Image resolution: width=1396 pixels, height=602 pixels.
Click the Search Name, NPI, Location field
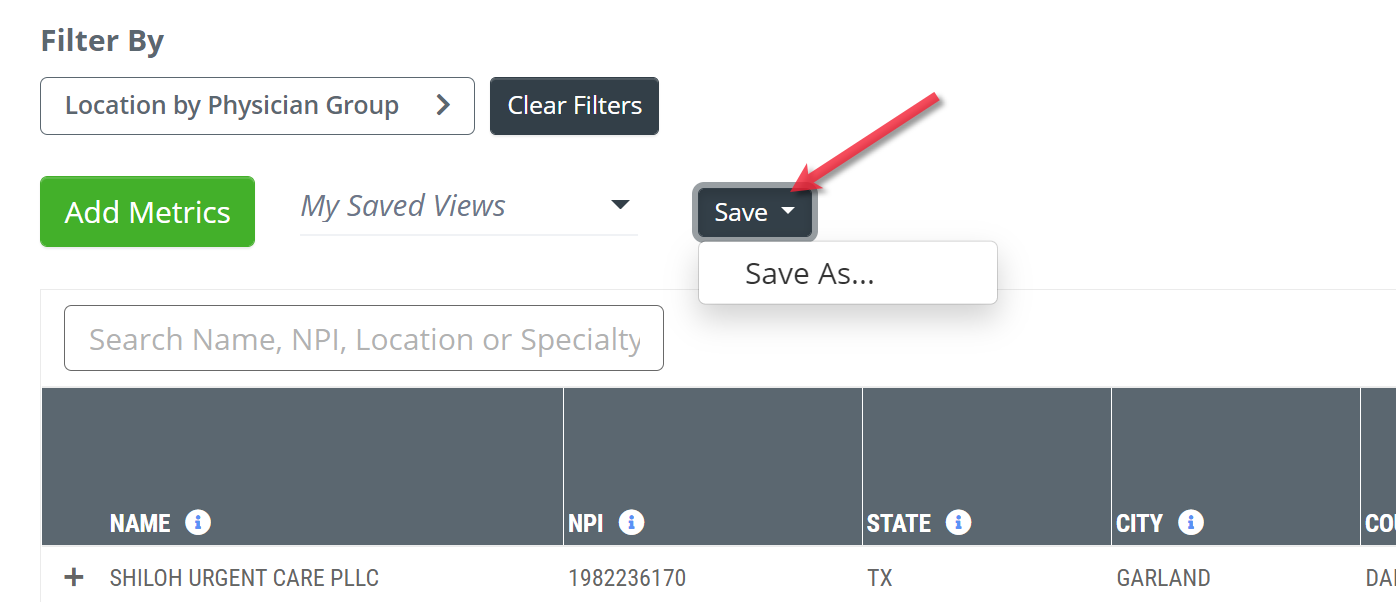[x=364, y=338]
